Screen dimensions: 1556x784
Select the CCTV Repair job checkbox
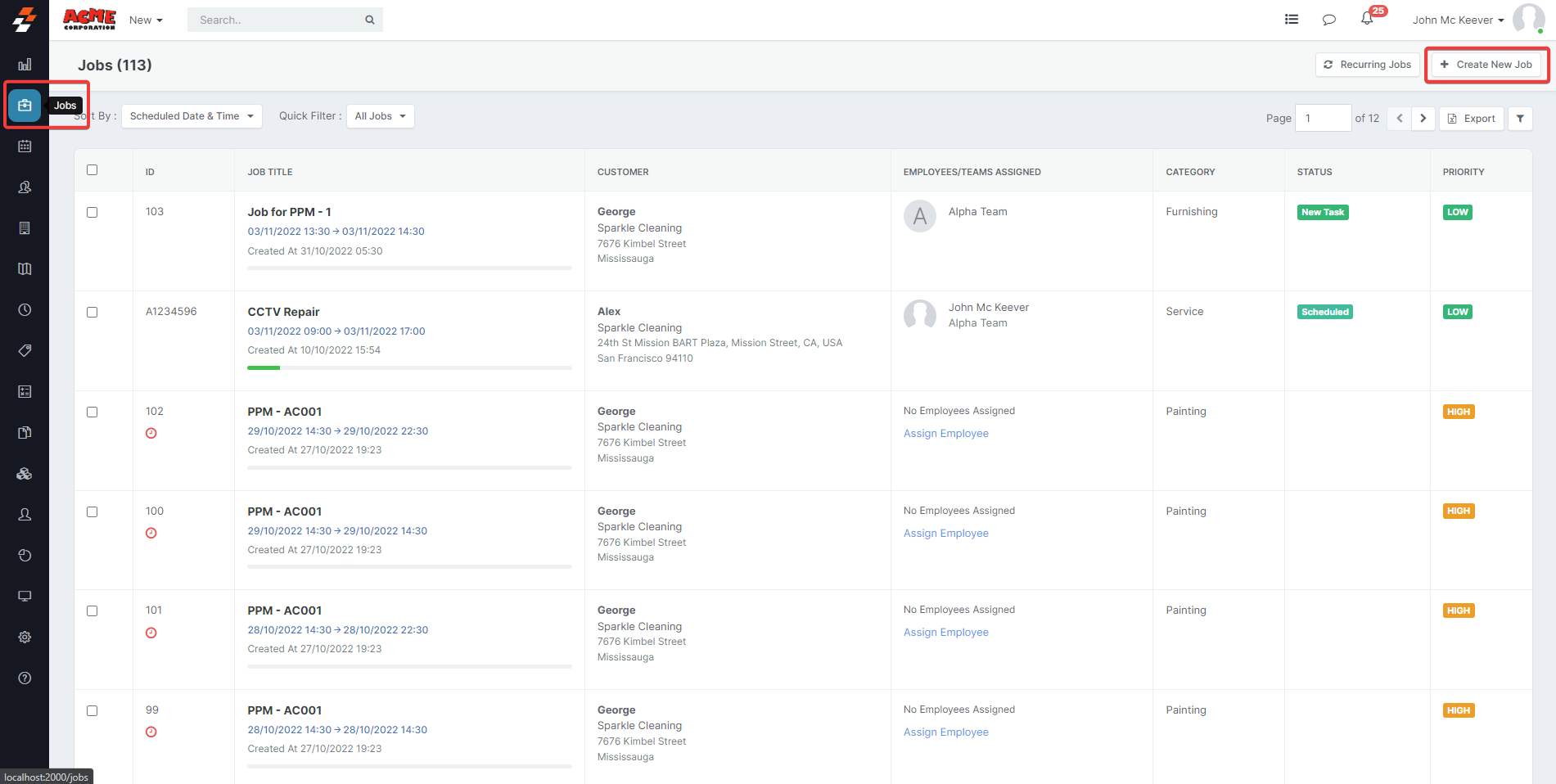92,313
